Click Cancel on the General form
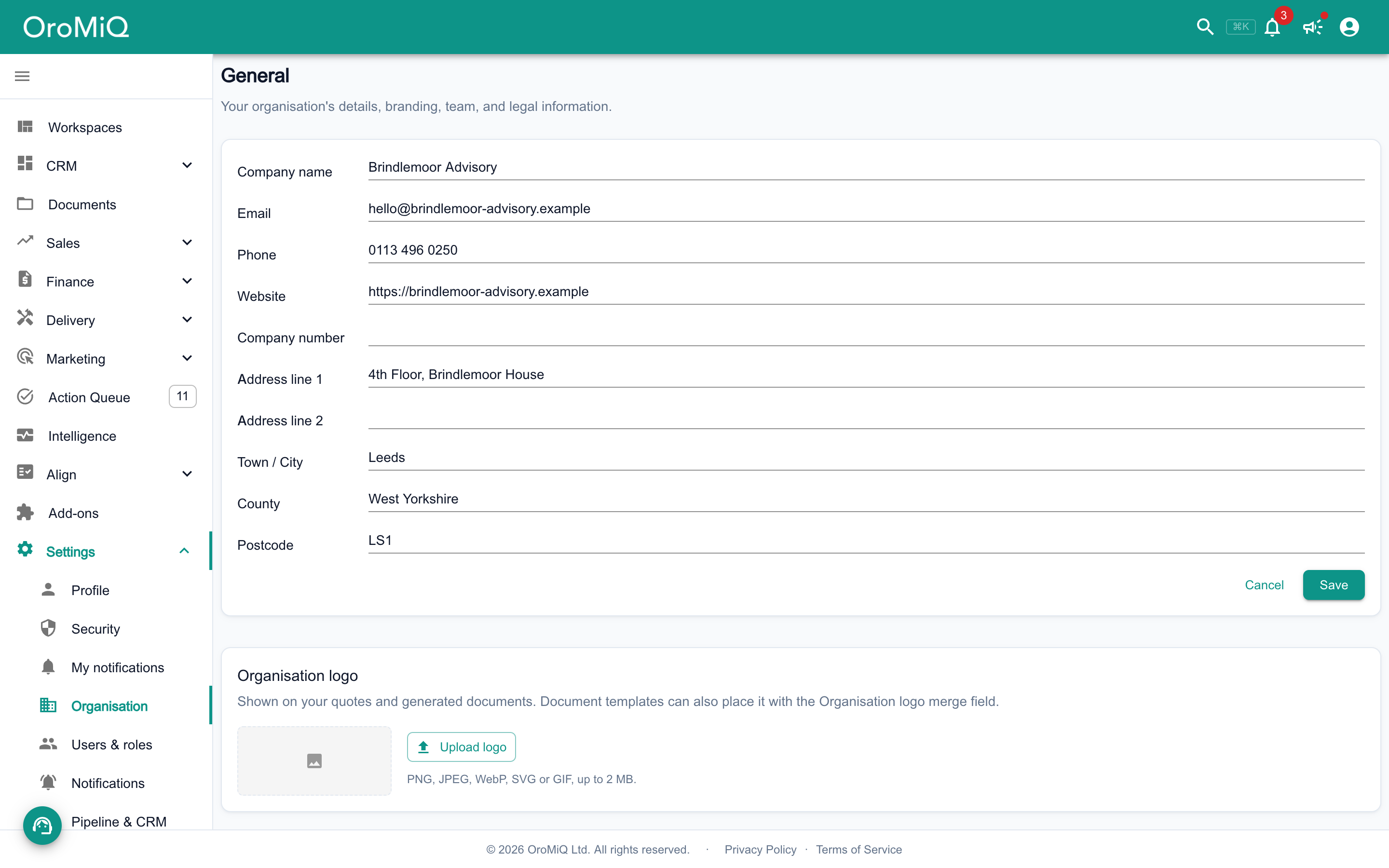Image resolution: width=1389 pixels, height=868 pixels. [x=1264, y=585]
